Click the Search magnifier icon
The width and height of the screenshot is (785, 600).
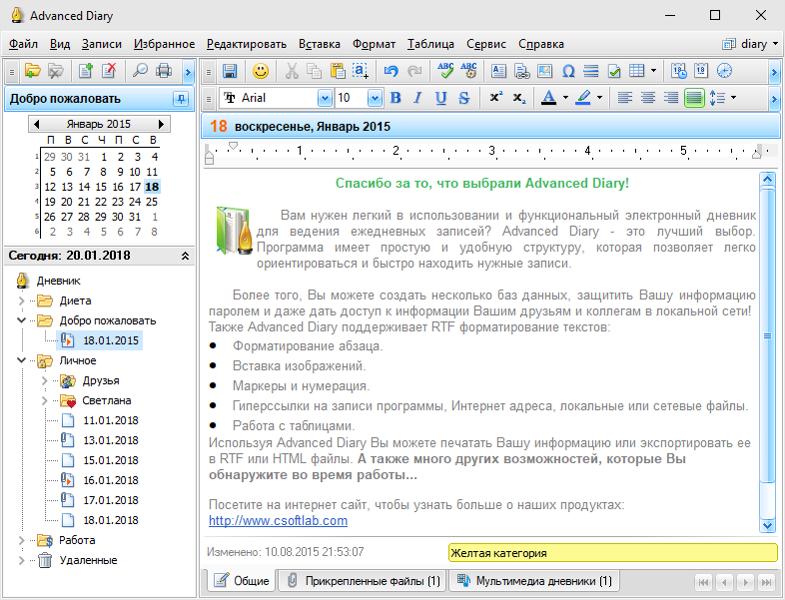tap(140, 71)
